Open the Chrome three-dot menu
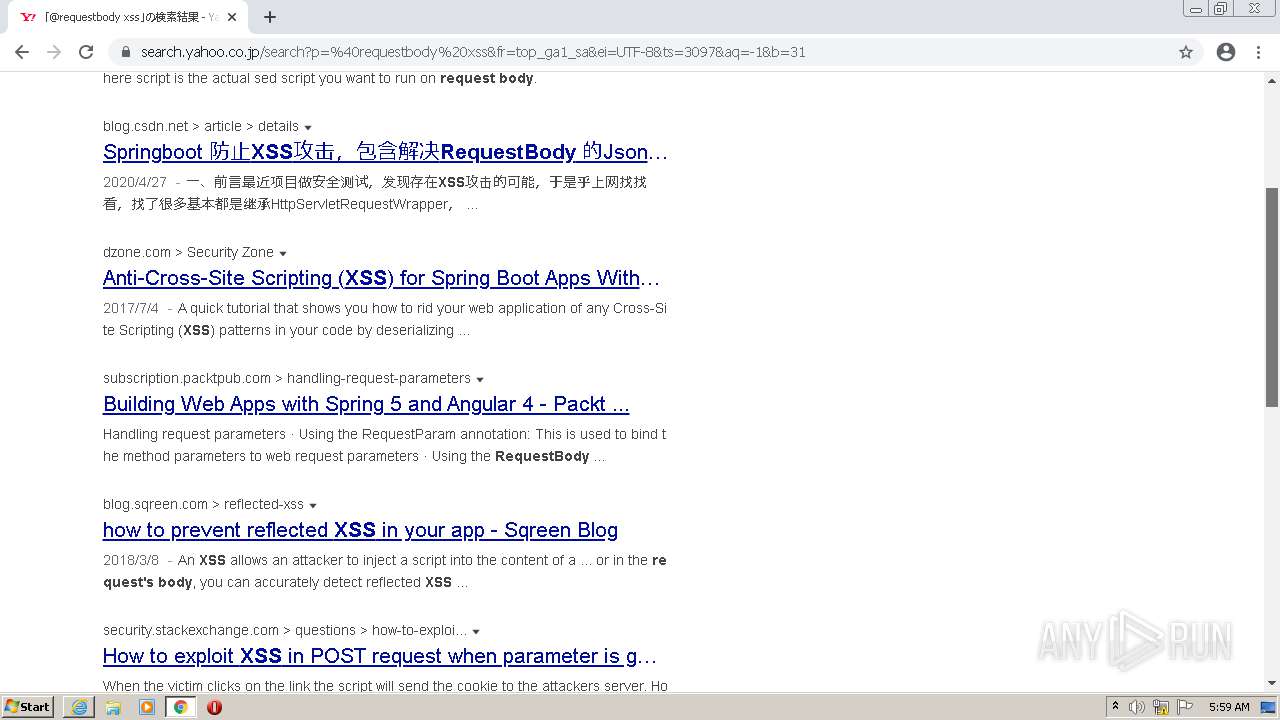The width and height of the screenshot is (1280, 720). tap(1258, 52)
